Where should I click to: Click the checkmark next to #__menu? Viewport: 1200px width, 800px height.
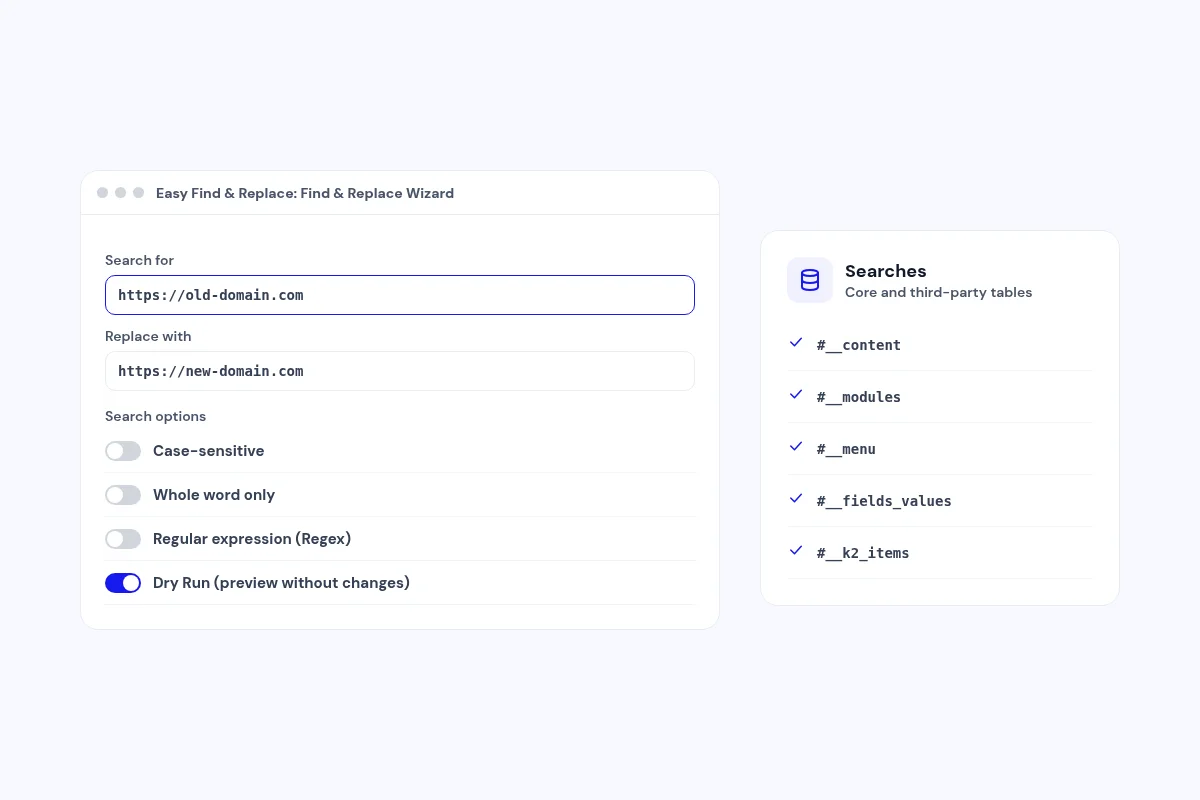[x=796, y=446]
